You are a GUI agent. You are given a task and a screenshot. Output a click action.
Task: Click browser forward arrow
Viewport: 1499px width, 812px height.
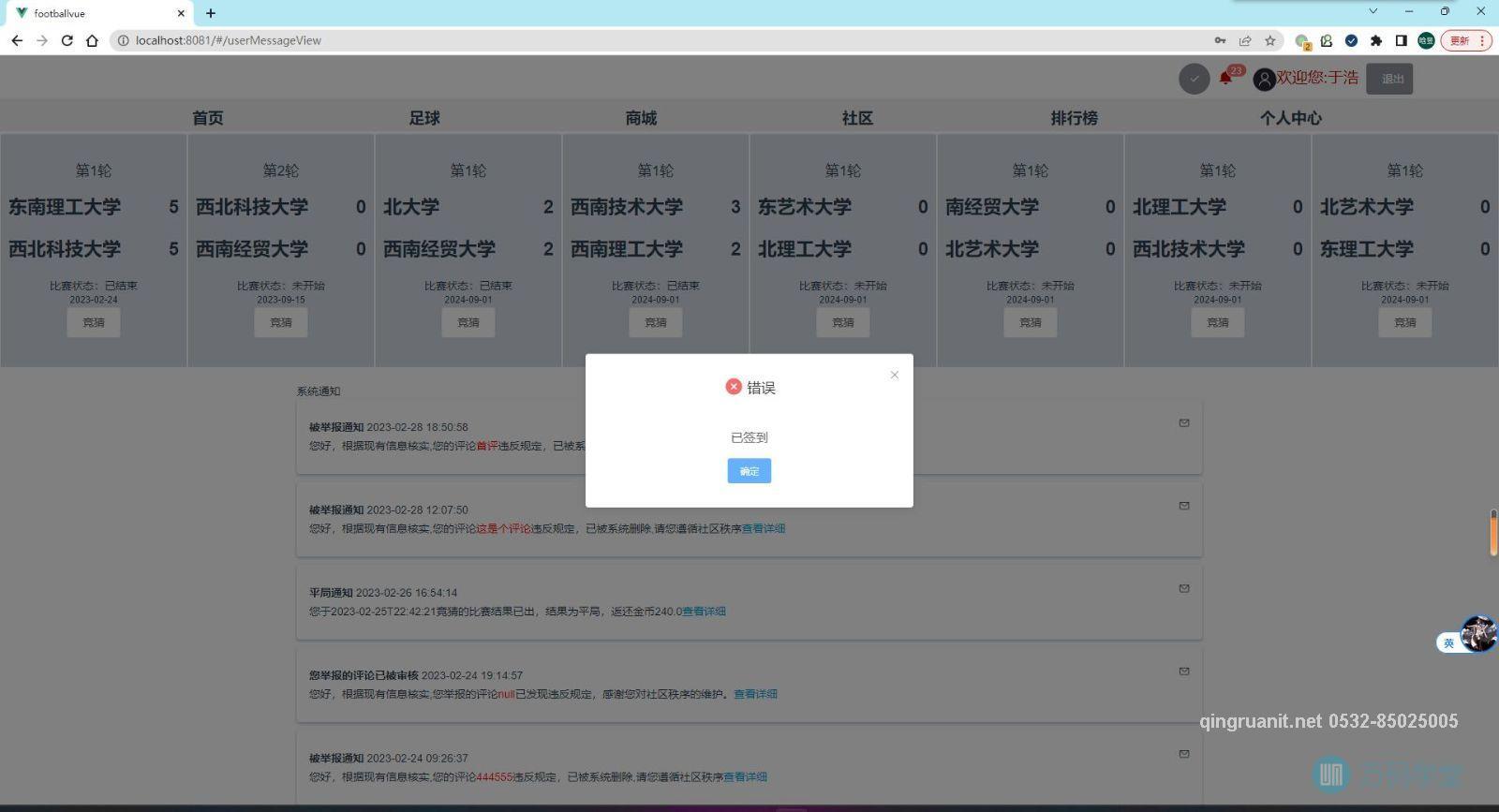pos(42,40)
